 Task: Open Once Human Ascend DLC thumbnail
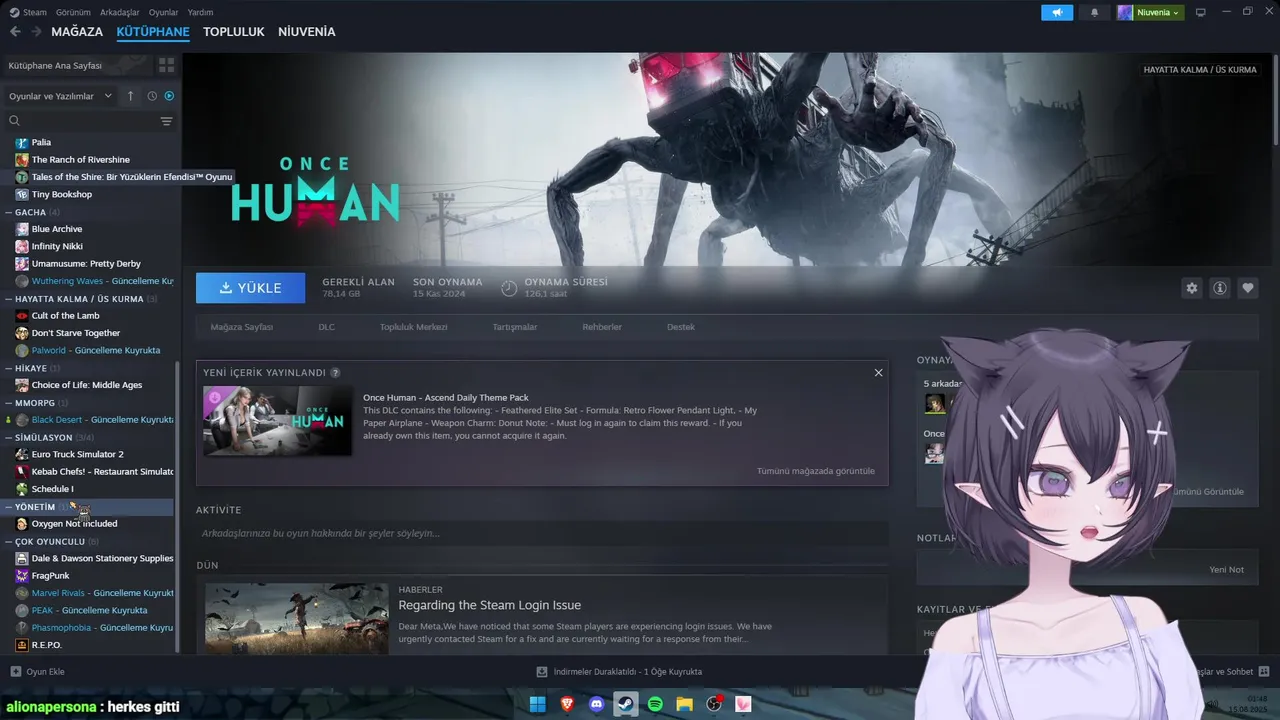(x=277, y=421)
